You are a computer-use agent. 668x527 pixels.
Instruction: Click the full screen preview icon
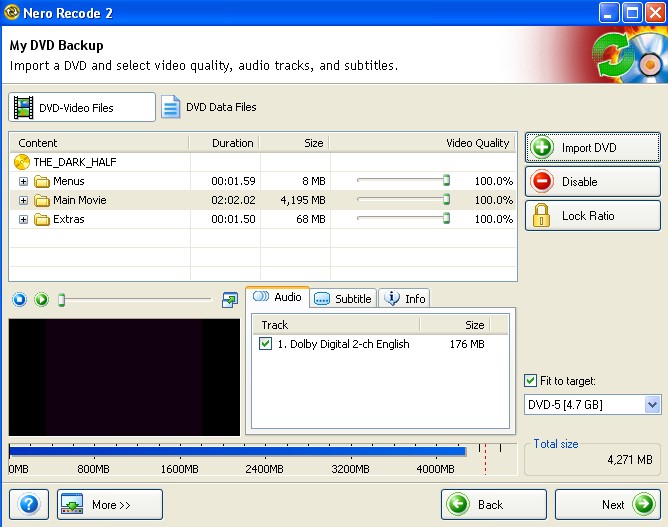[230, 300]
